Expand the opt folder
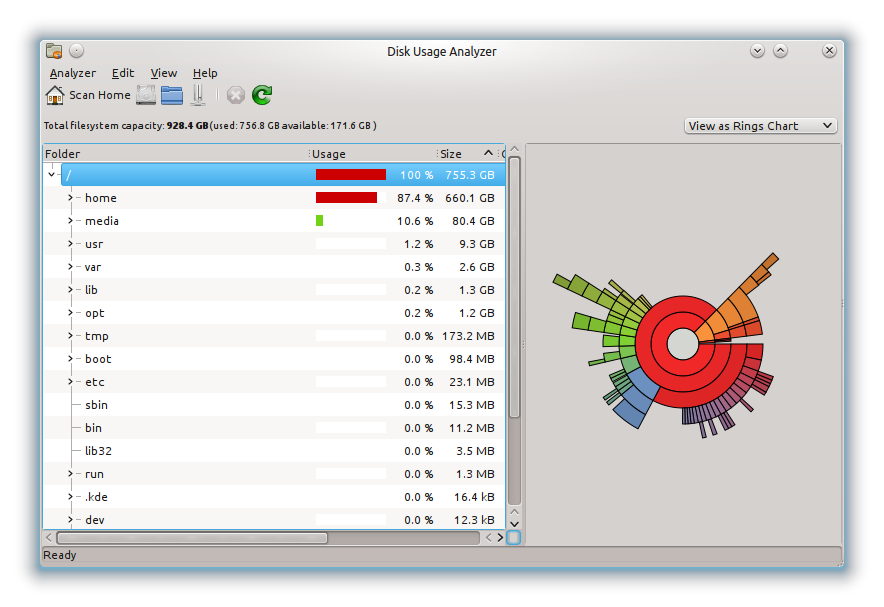This screenshot has height=607, width=884. [70, 313]
